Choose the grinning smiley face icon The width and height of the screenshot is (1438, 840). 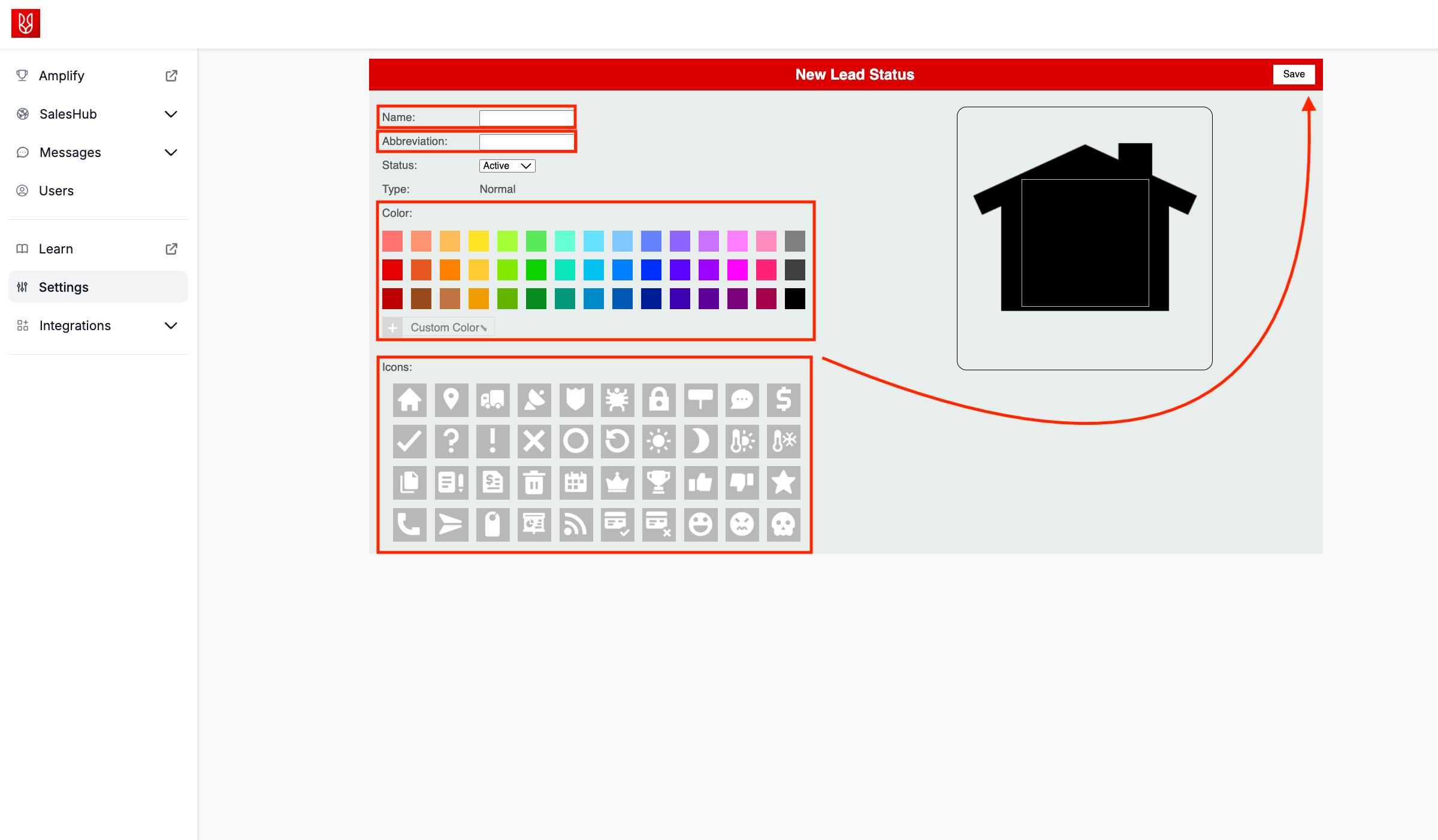point(700,525)
